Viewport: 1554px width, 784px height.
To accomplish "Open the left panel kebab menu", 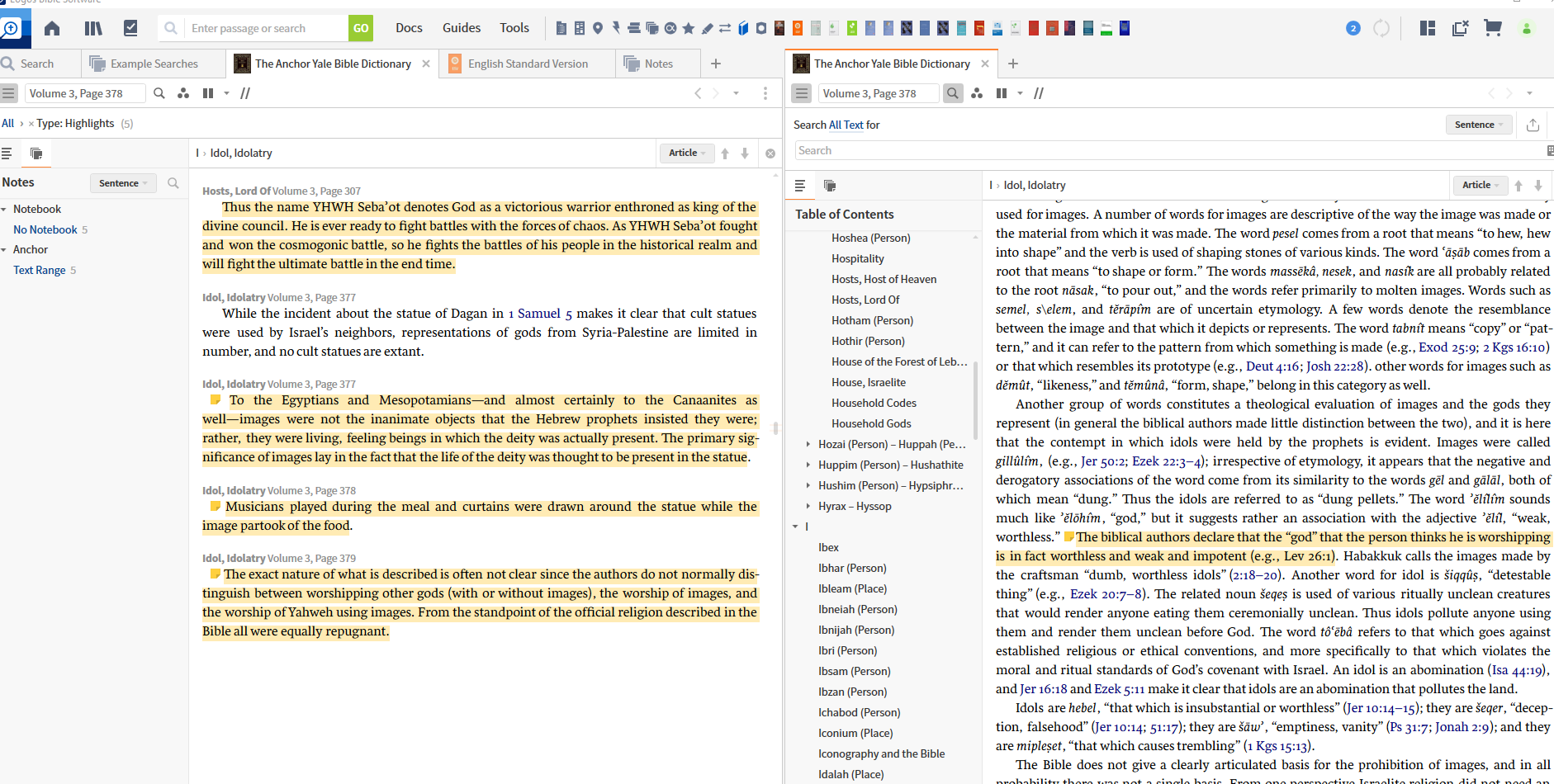I will click(x=765, y=93).
